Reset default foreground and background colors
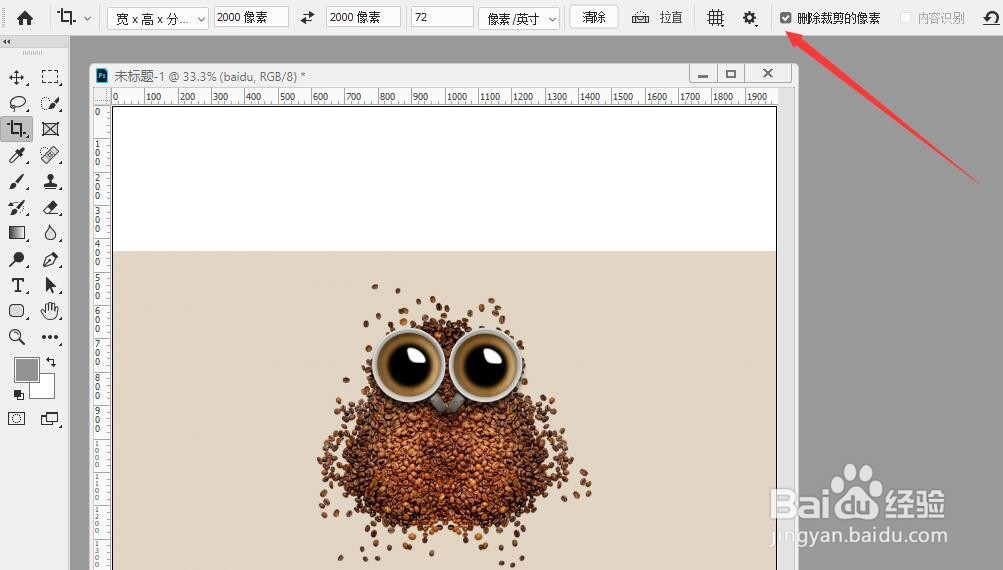 (19, 395)
